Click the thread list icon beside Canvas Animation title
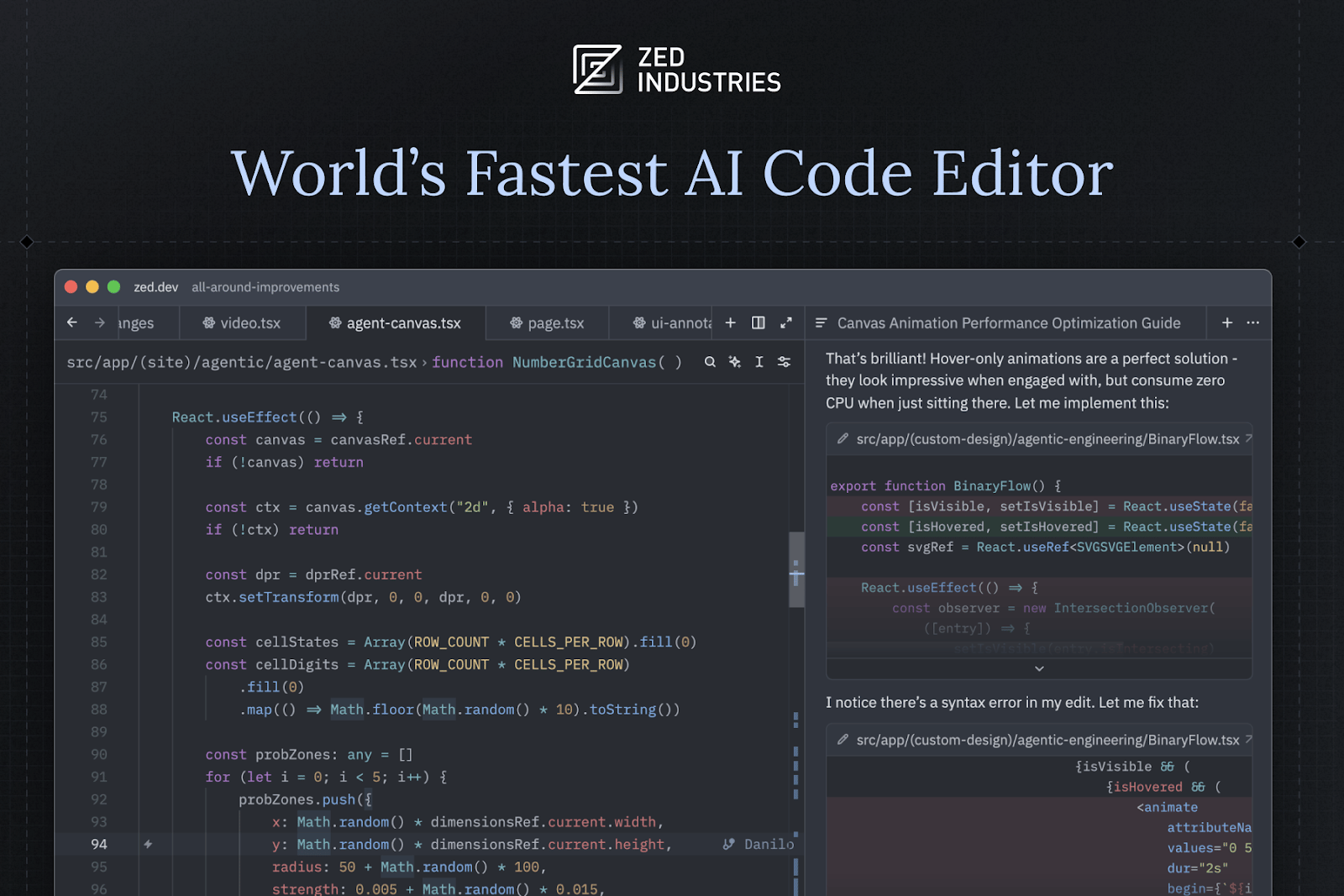Image resolution: width=1344 pixels, height=896 pixels. click(x=822, y=322)
